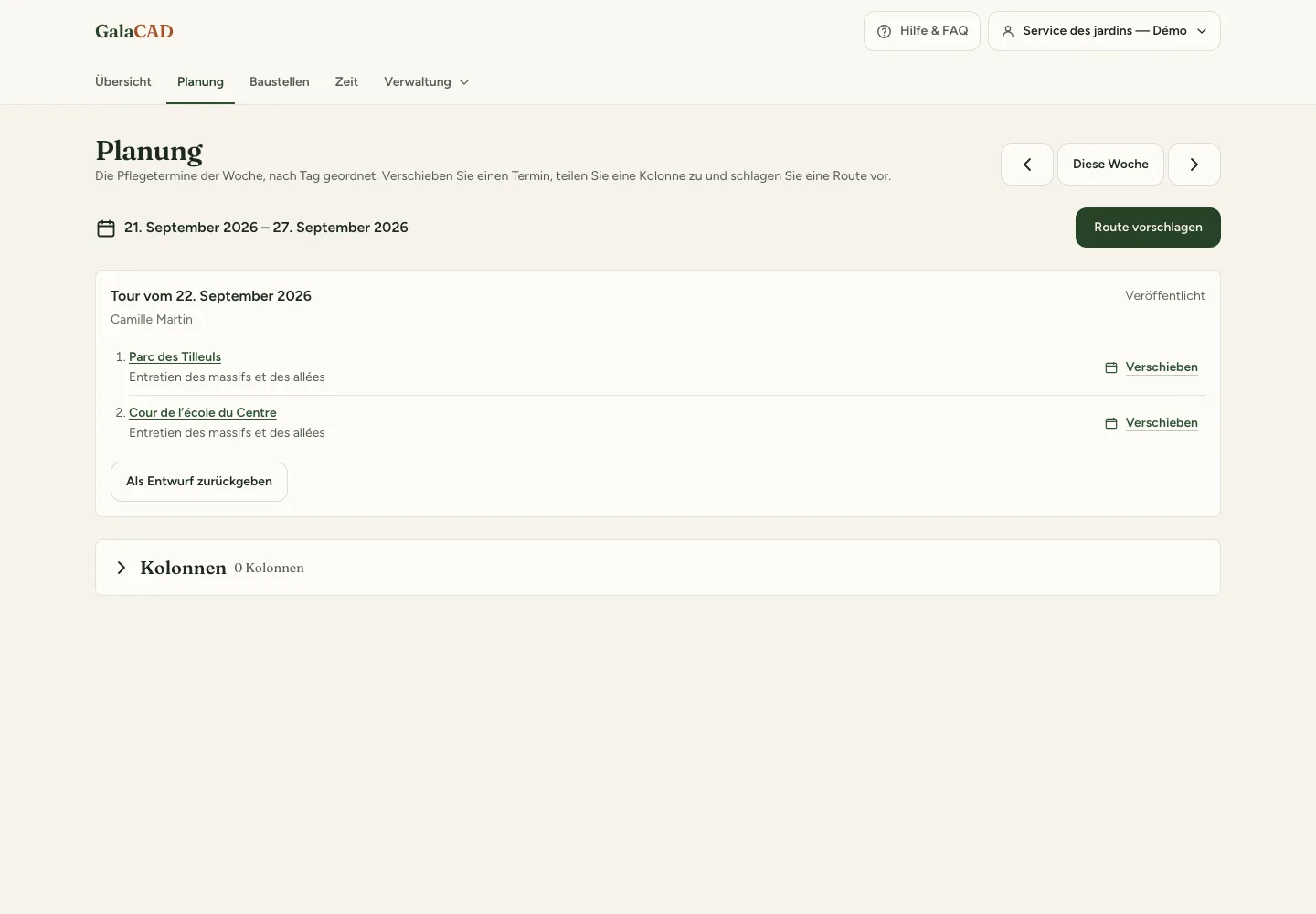Click the Planung page heading
The width and height of the screenshot is (1316, 914).
(149, 151)
